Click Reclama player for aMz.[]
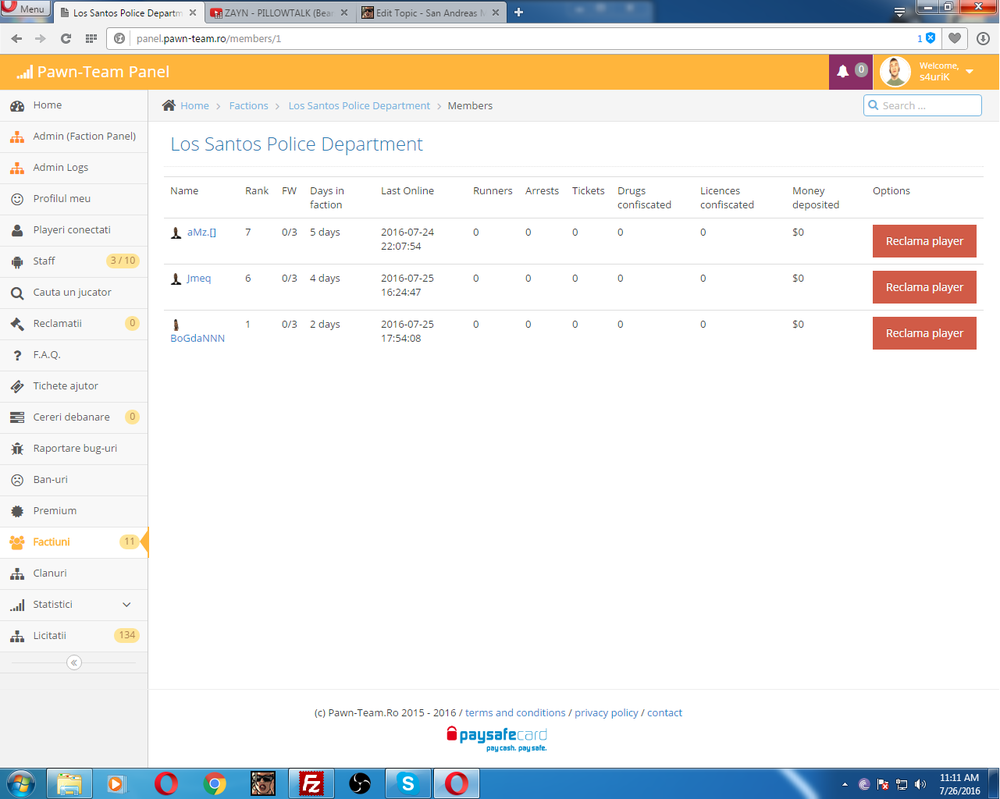Viewport: 1000px width, 799px height. pos(924,241)
